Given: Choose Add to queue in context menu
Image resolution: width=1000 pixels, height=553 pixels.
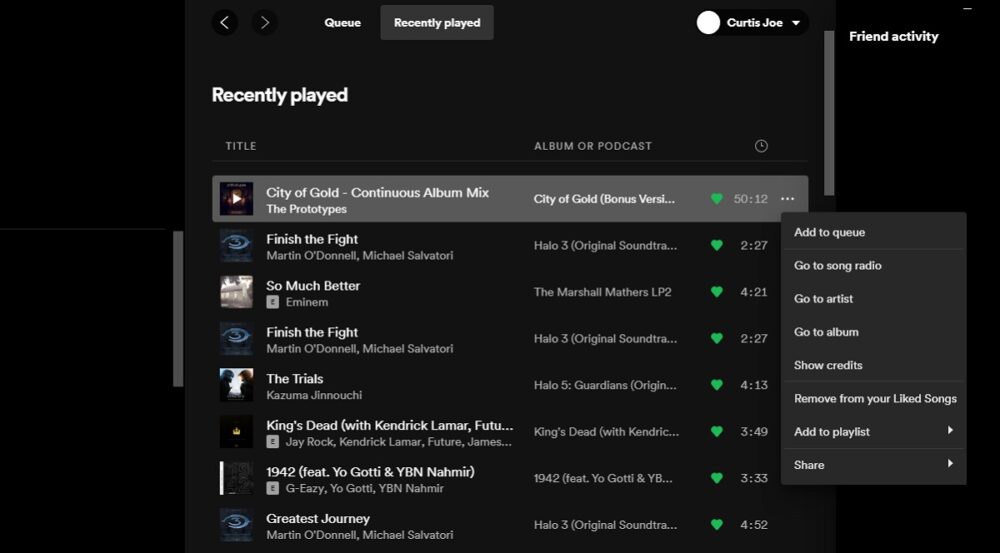Looking at the screenshot, I should [874, 233].
